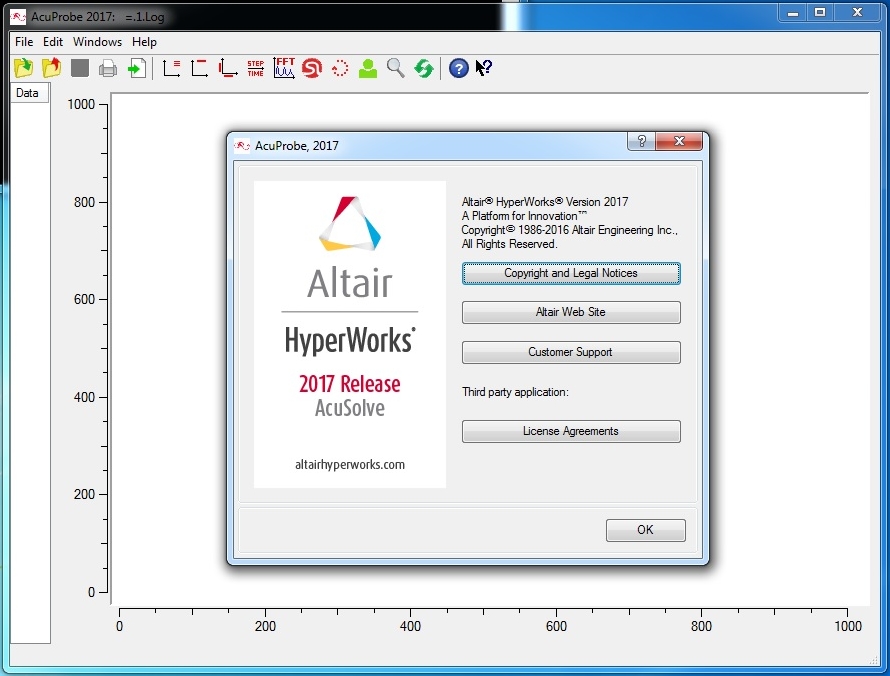Click the folder icon with red arrow

click(x=51, y=69)
